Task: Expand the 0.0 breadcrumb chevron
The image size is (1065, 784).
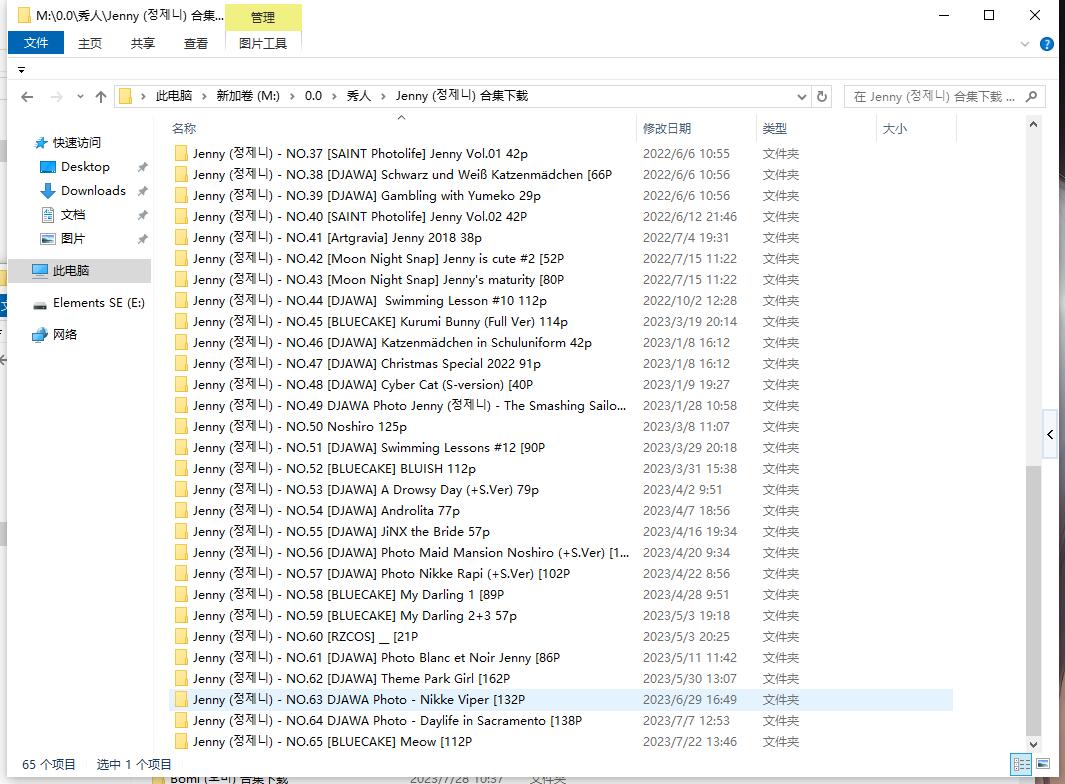Action: tap(334, 96)
